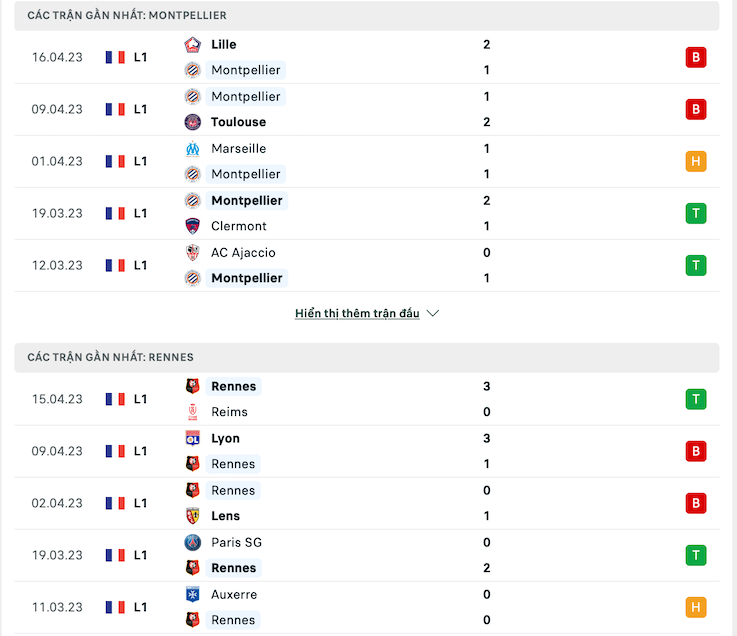
Task: Click the Lille club crest icon
Action: (192, 45)
